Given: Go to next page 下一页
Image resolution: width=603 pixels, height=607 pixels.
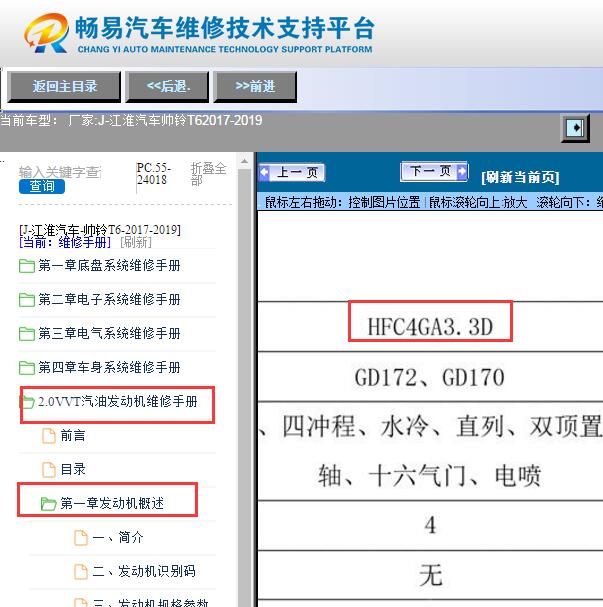Looking at the screenshot, I should 434,171.
